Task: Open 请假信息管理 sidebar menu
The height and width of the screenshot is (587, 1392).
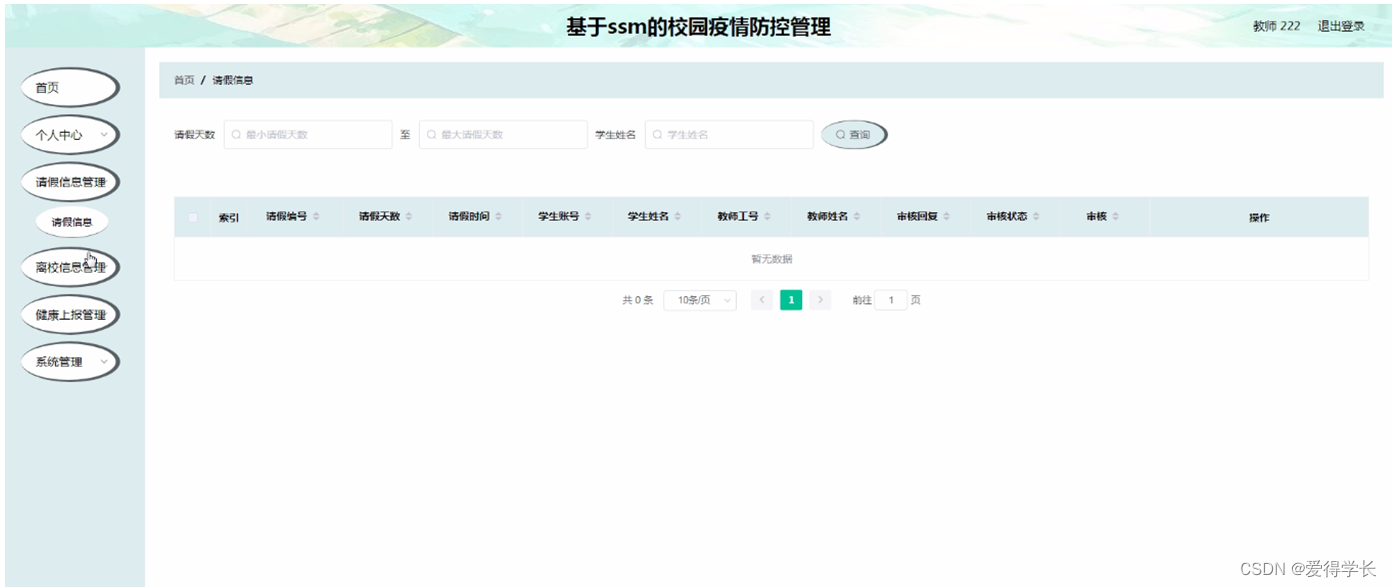Action: click(x=70, y=182)
